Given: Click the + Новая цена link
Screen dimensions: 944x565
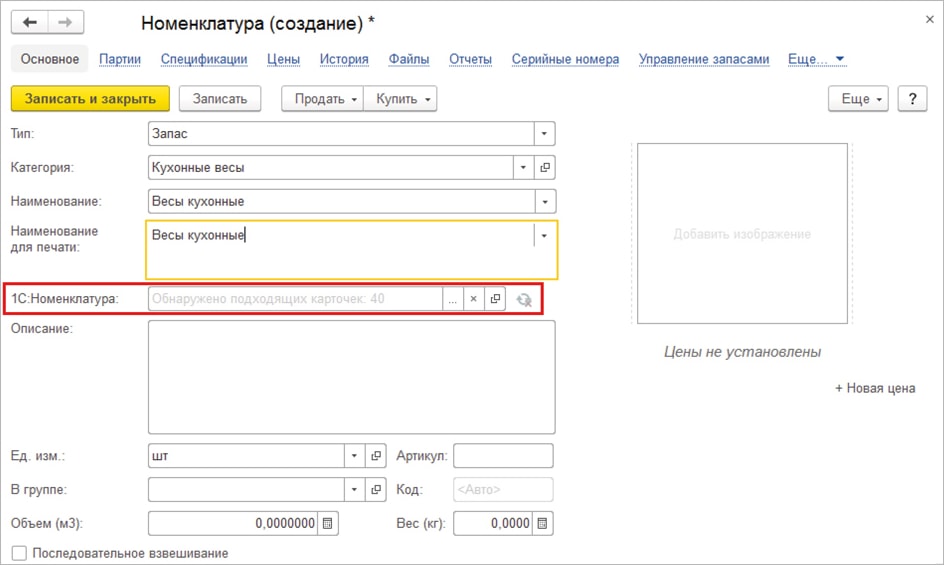Looking at the screenshot, I should (x=875, y=388).
